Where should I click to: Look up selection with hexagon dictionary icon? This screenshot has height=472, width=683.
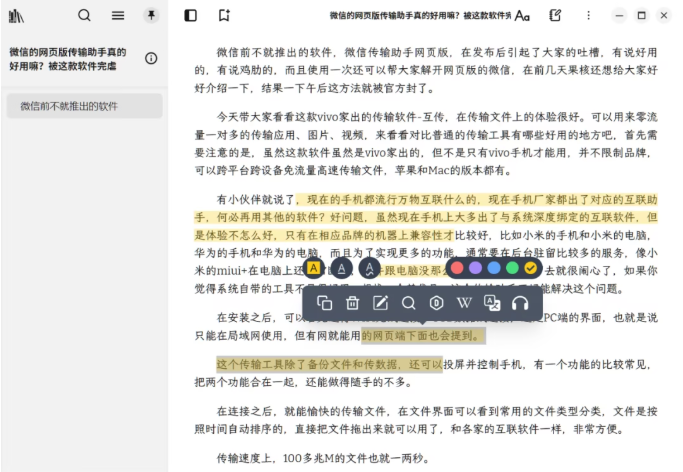(436, 303)
